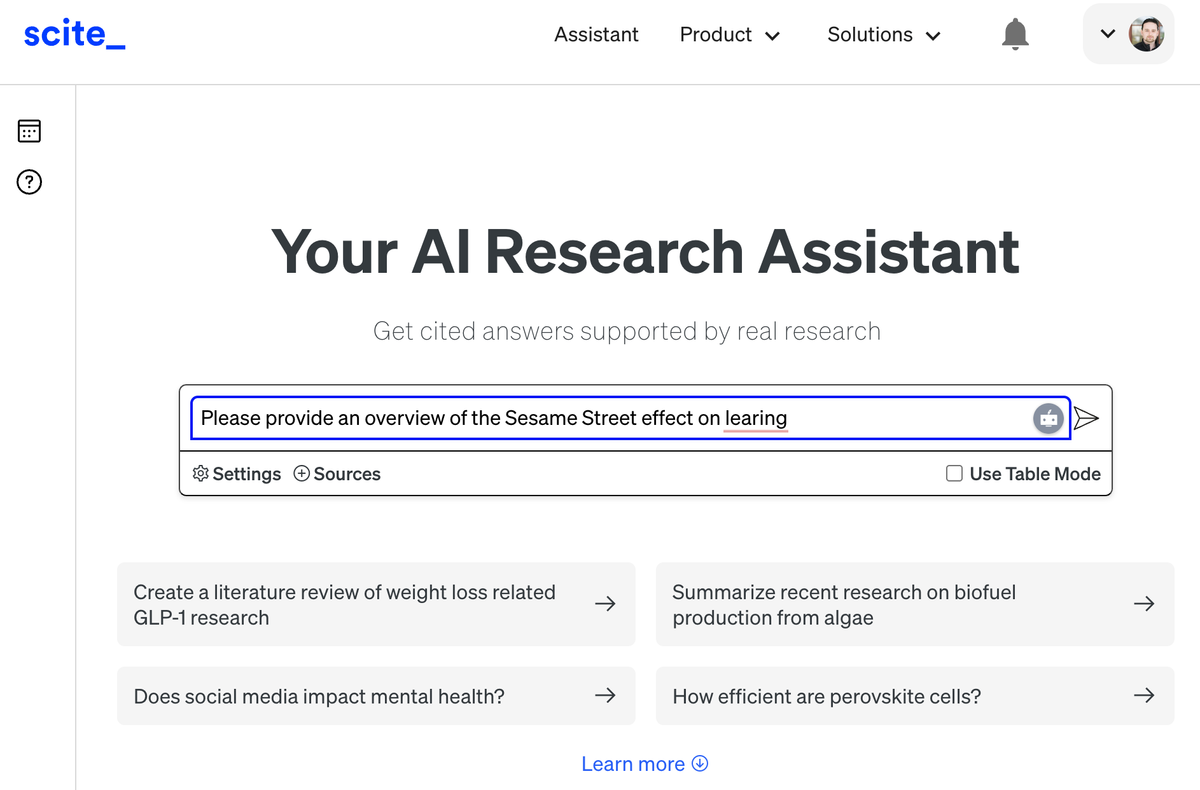Open the history panel from the sidebar
The width and height of the screenshot is (1200, 790).
pos(29,131)
